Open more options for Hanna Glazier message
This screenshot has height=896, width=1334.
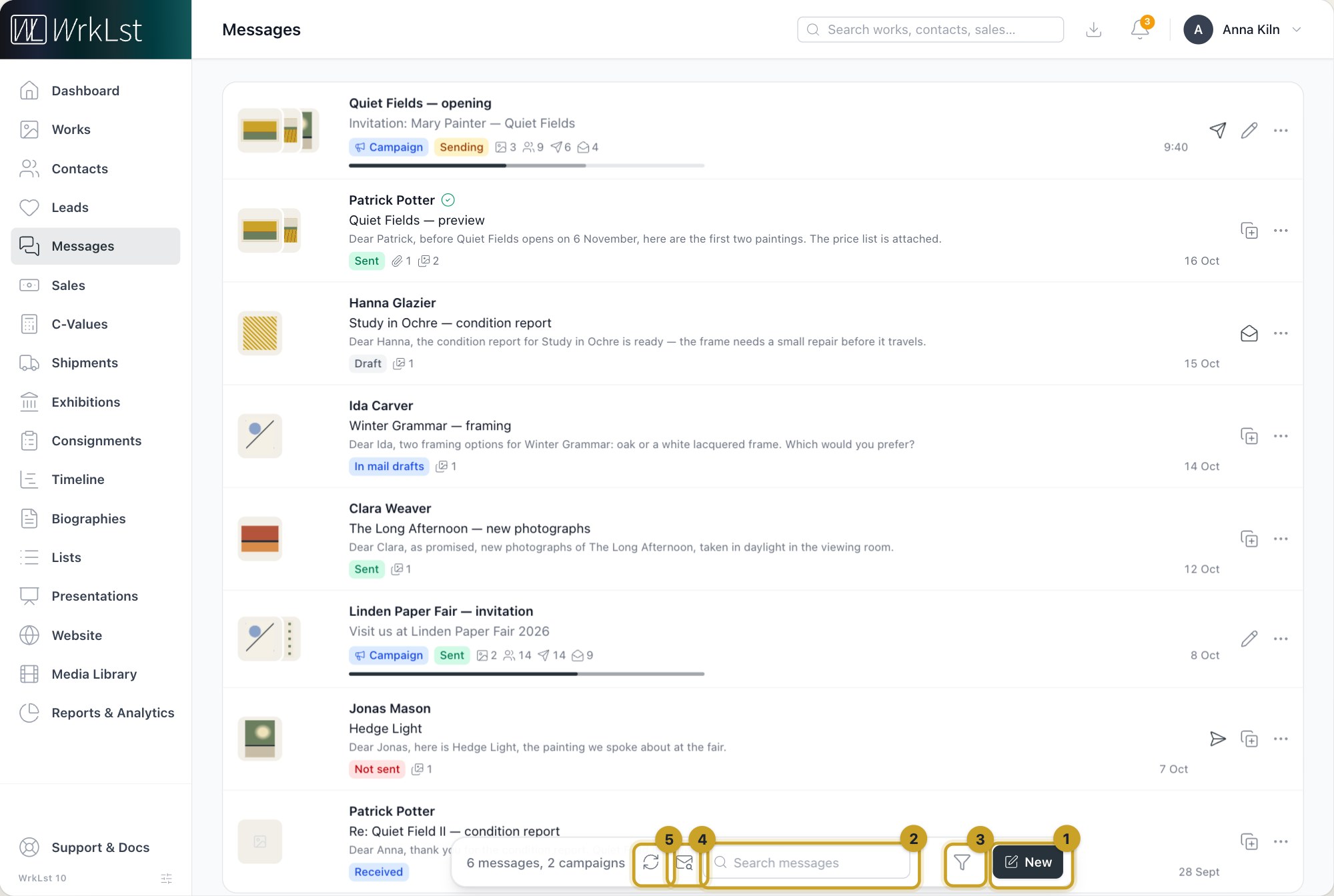1281,333
